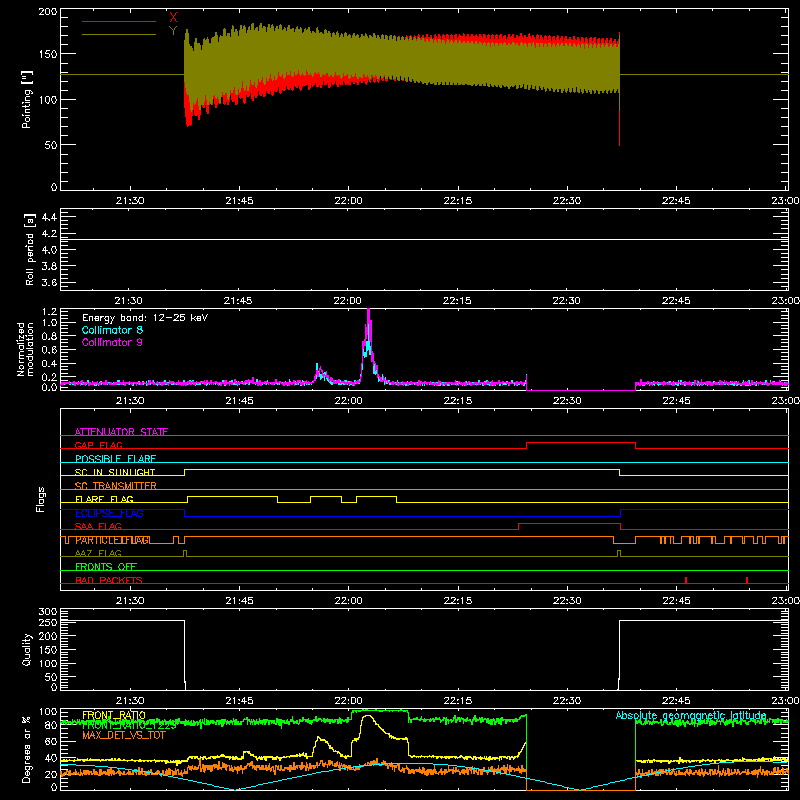Click the white horizontal roll period line
800x800 pixels.
[x=424, y=239]
